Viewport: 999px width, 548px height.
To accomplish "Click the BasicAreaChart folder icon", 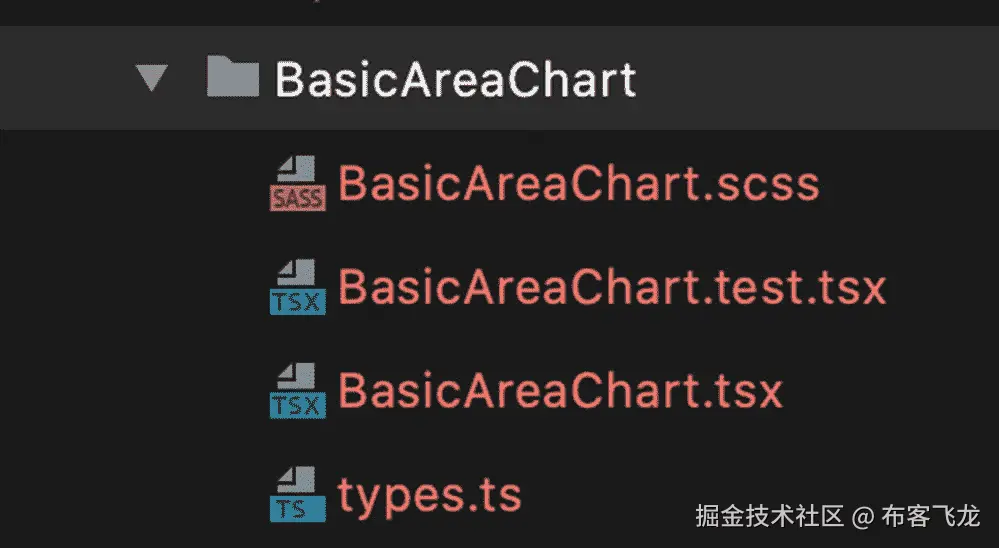I will coord(231,77).
